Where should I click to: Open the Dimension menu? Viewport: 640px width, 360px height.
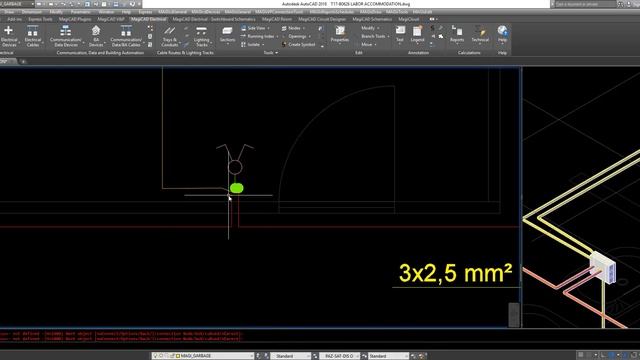[x=32, y=12]
